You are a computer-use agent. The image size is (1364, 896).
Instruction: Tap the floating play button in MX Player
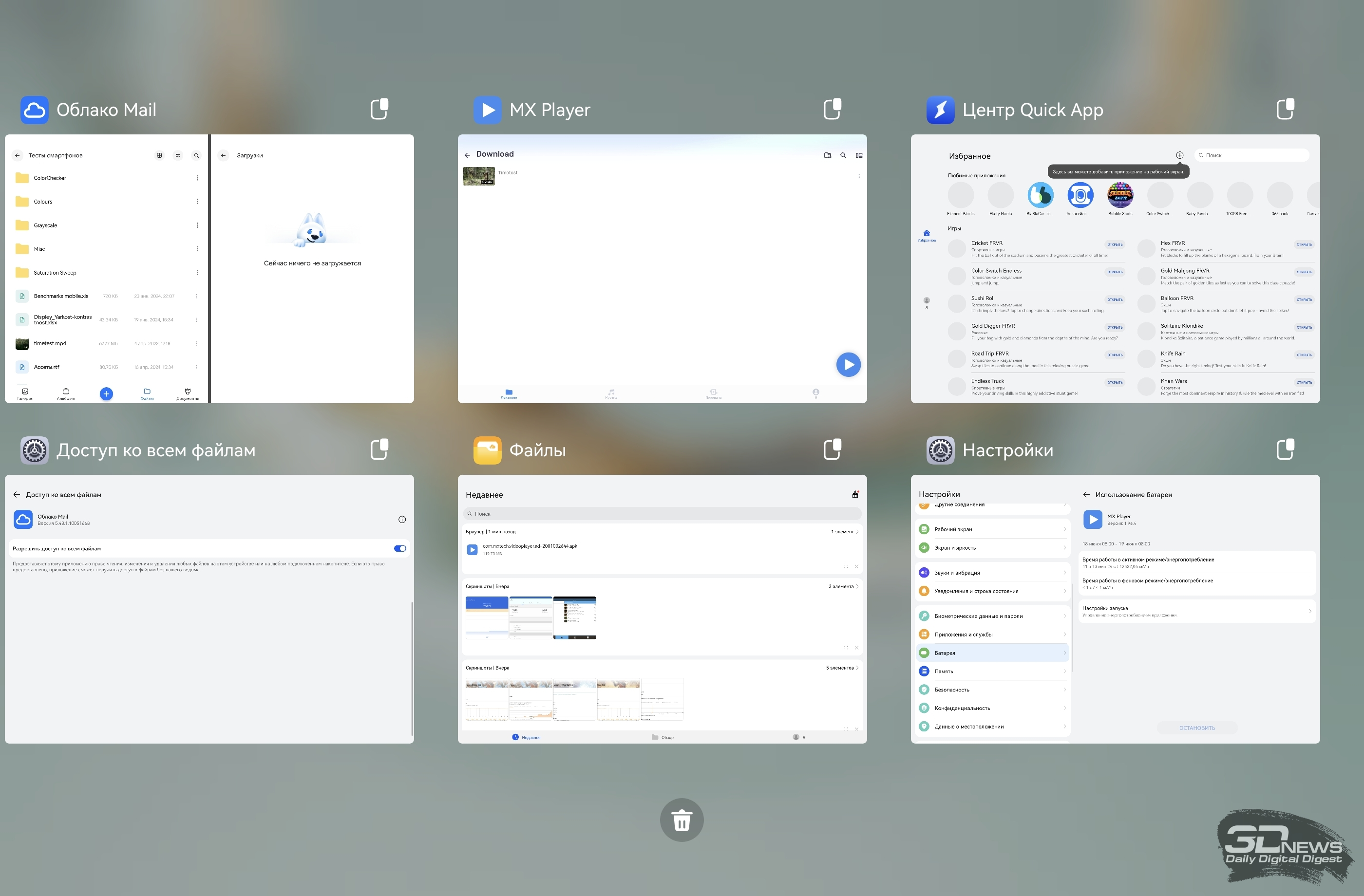pyautogui.click(x=848, y=364)
